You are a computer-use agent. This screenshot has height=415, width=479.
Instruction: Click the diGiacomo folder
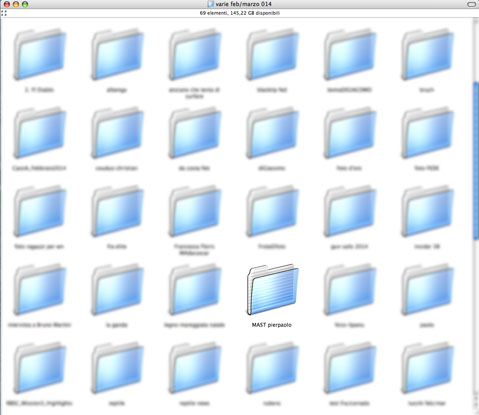(272, 133)
